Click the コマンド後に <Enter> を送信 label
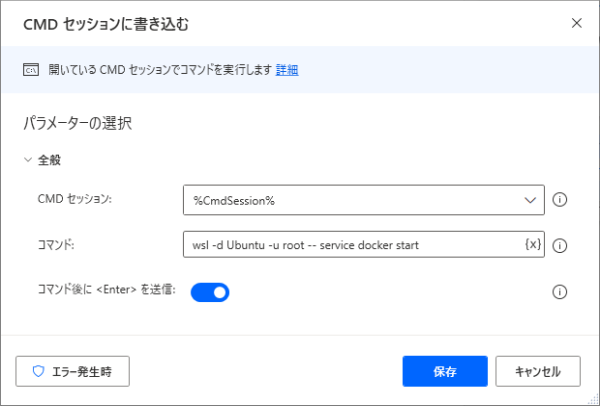This screenshot has height=406, width=600. (105, 290)
